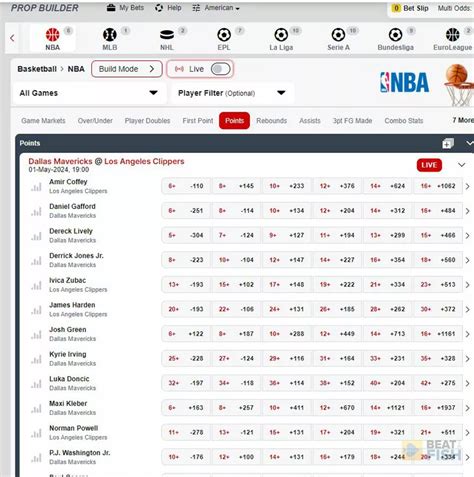The height and width of the screenshot is (477, 474).
Task: Go to previous sports with left arrow
Action: coord(12,38)
